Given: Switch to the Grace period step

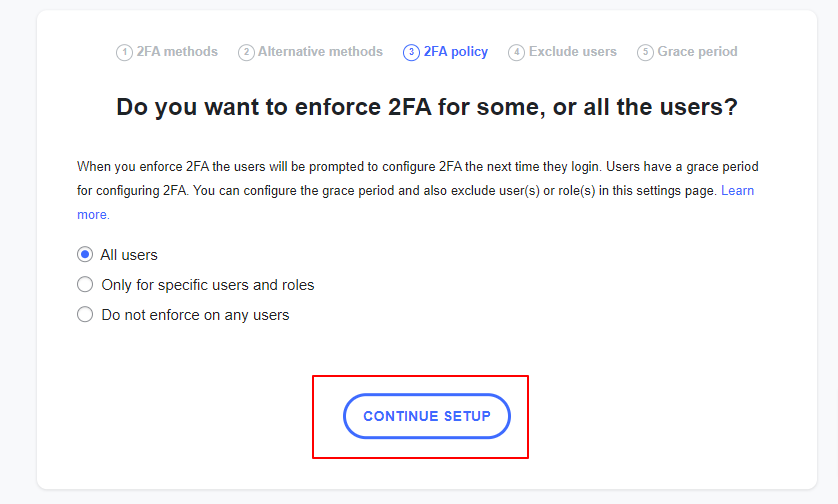Looking at the screenshot, I should (697, 52).
